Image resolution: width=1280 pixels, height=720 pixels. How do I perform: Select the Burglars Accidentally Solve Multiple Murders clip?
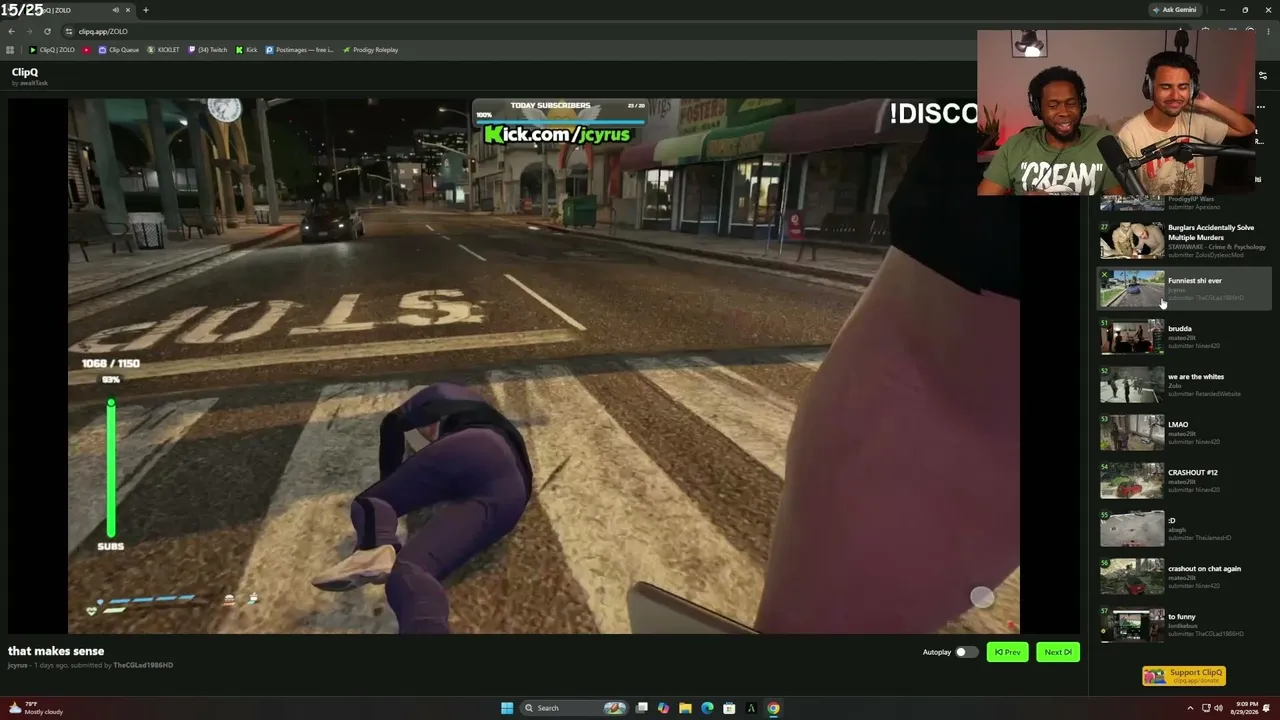coord(1185,240)
